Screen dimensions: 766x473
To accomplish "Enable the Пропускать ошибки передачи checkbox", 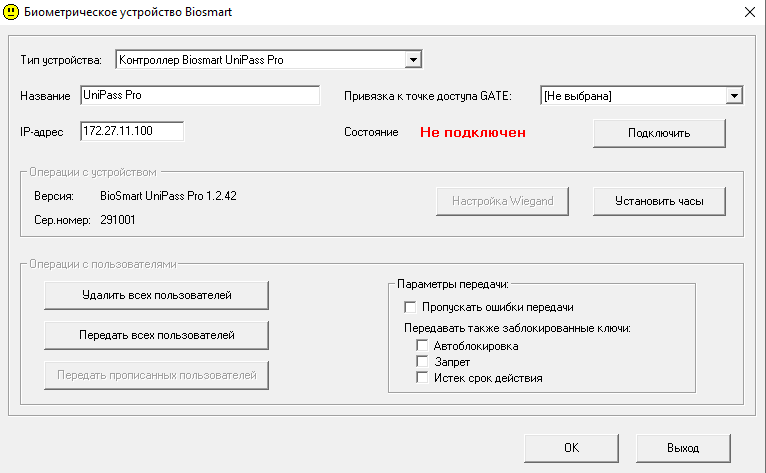I will 410,308.
